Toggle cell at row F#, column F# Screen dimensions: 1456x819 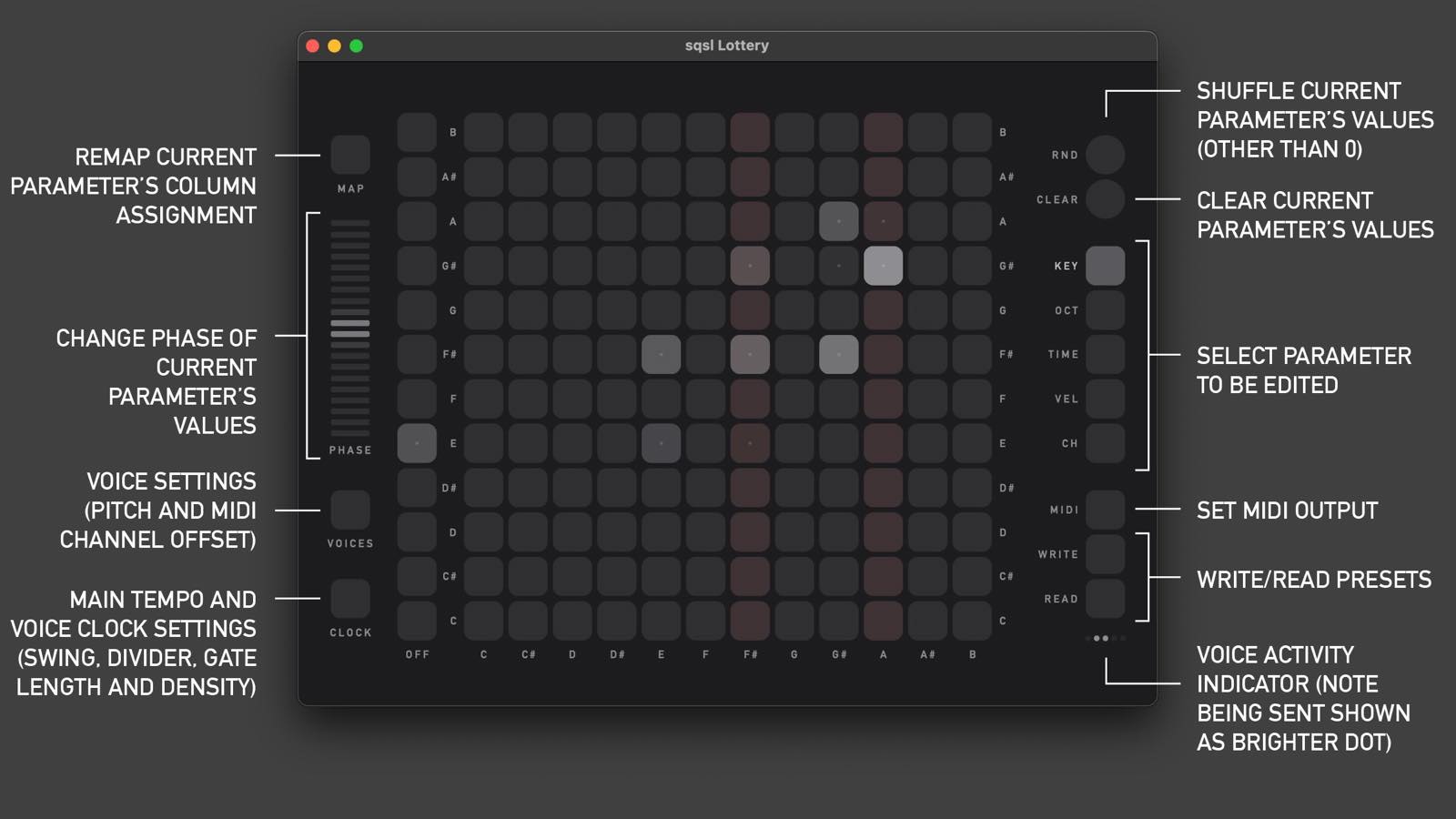pos(750,354)
